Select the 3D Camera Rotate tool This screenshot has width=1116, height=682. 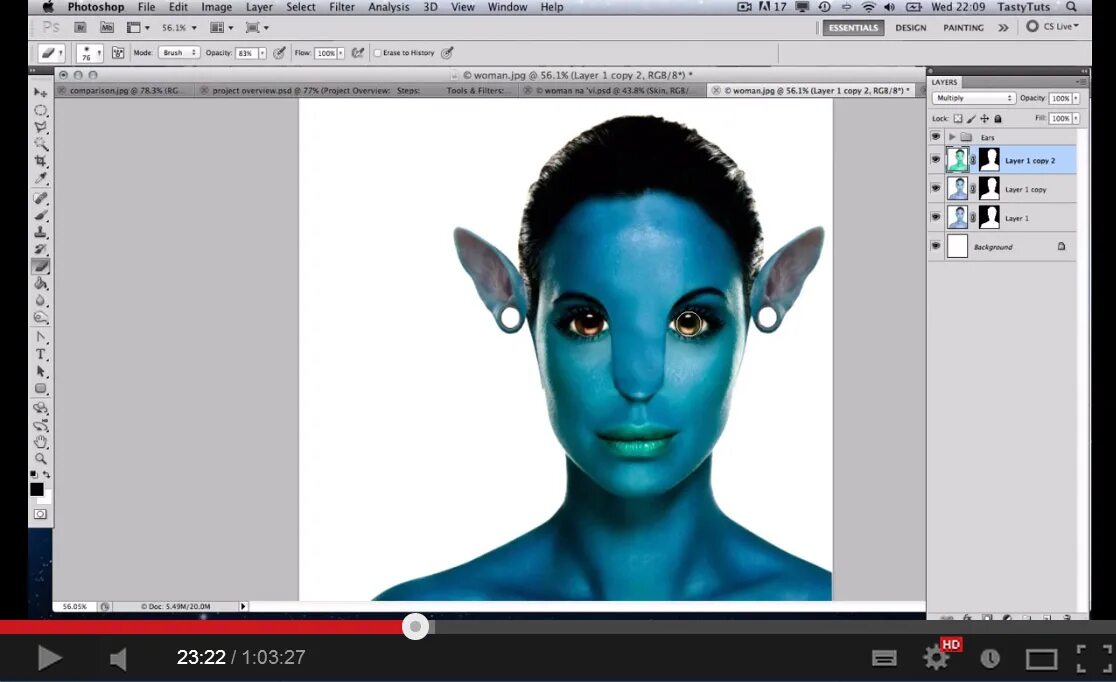41,425
